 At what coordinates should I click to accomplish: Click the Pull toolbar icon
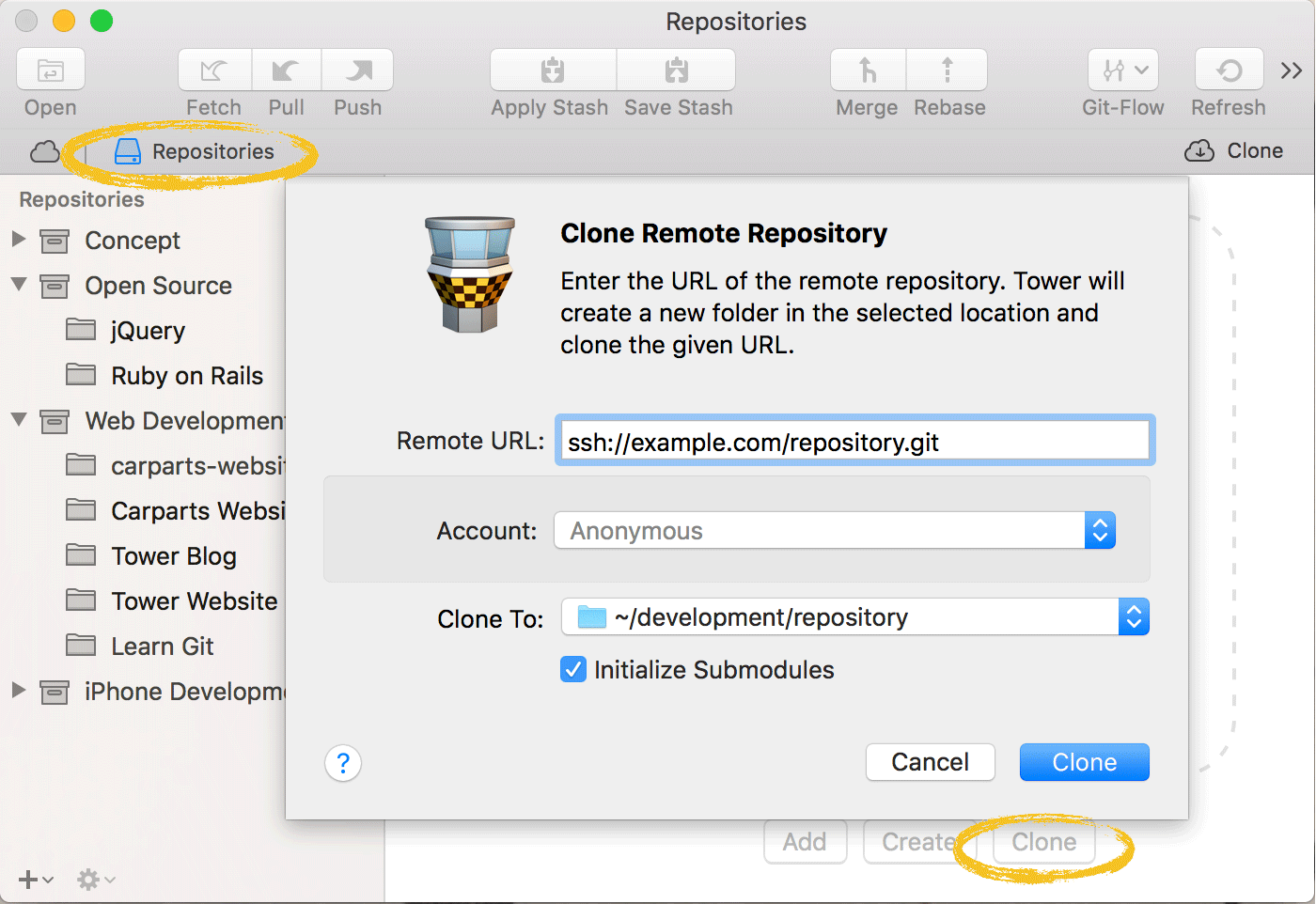click(286, 70)
